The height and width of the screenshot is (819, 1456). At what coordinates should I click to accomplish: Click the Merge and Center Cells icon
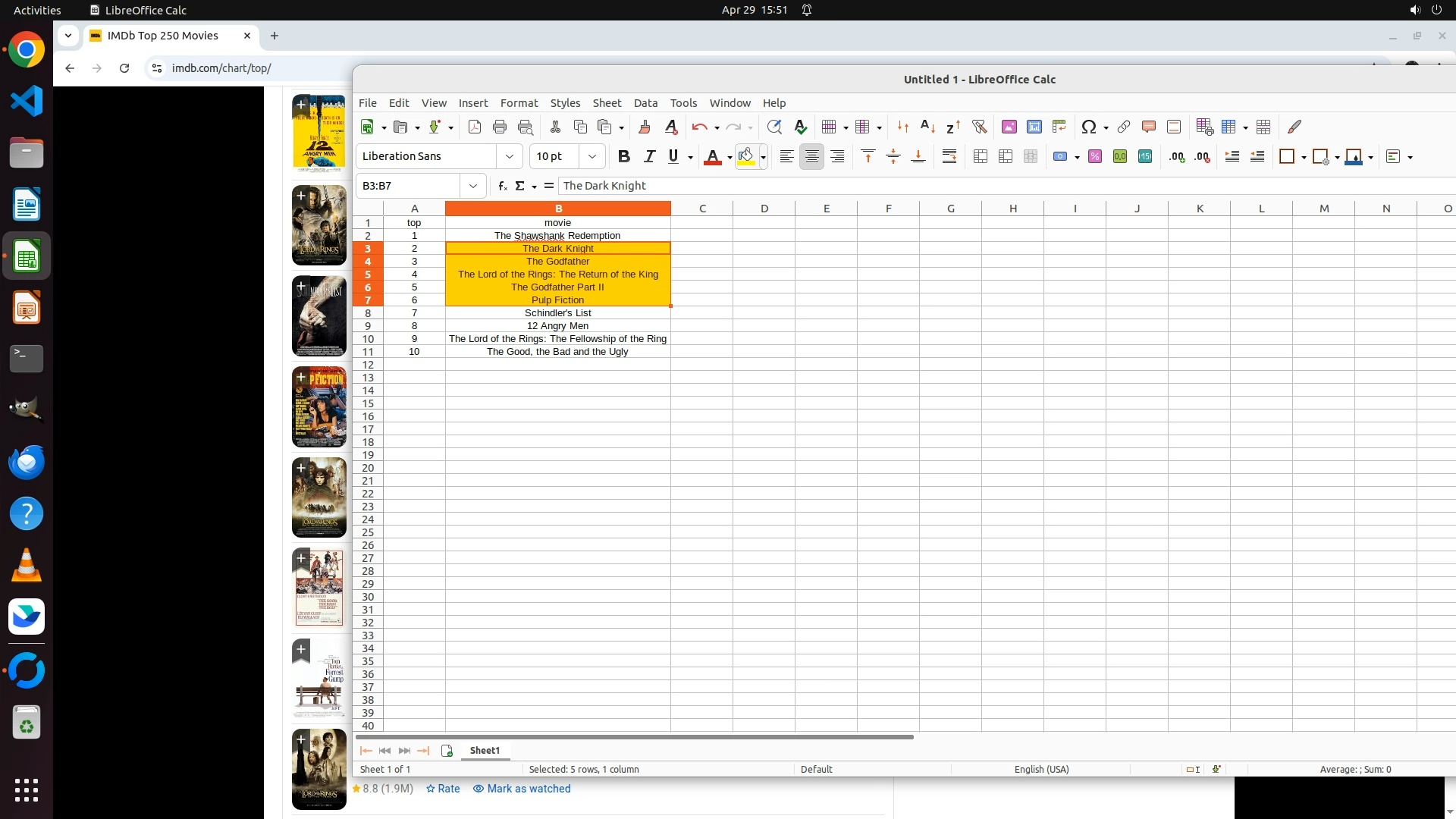point(980,156)
